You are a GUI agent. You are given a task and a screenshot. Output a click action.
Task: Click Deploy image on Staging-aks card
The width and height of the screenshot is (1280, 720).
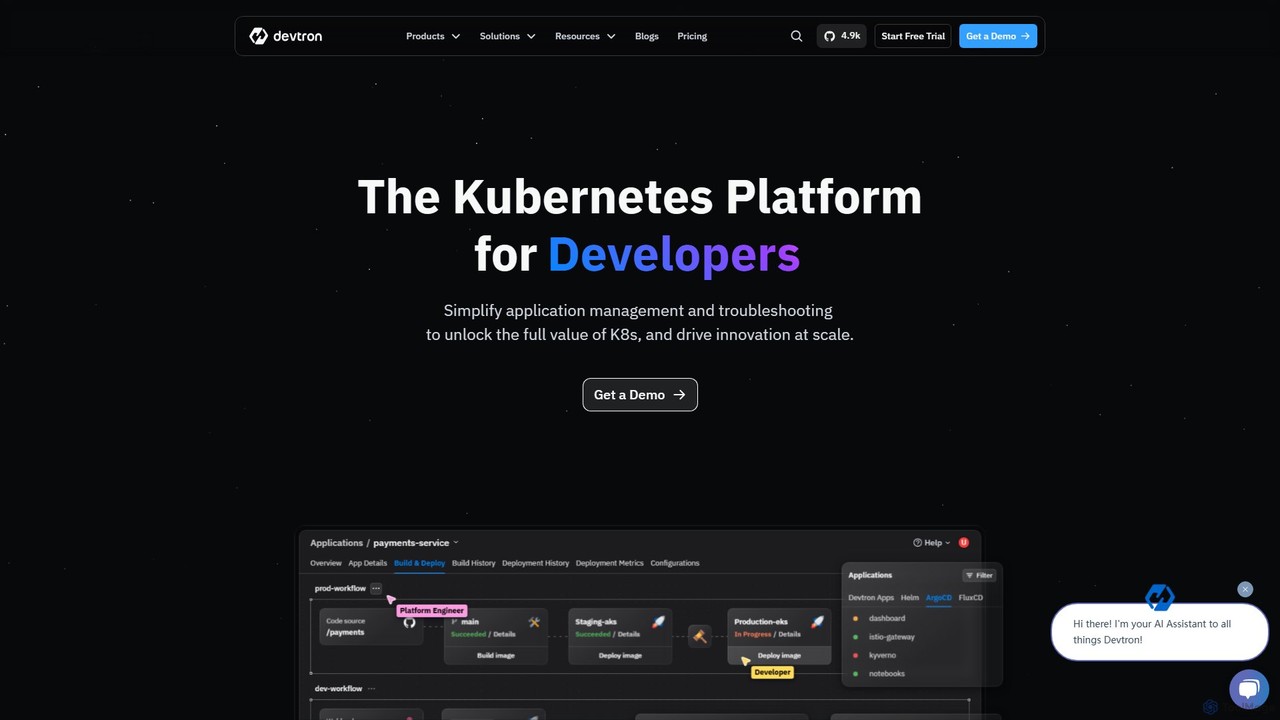tap(620, 655)
